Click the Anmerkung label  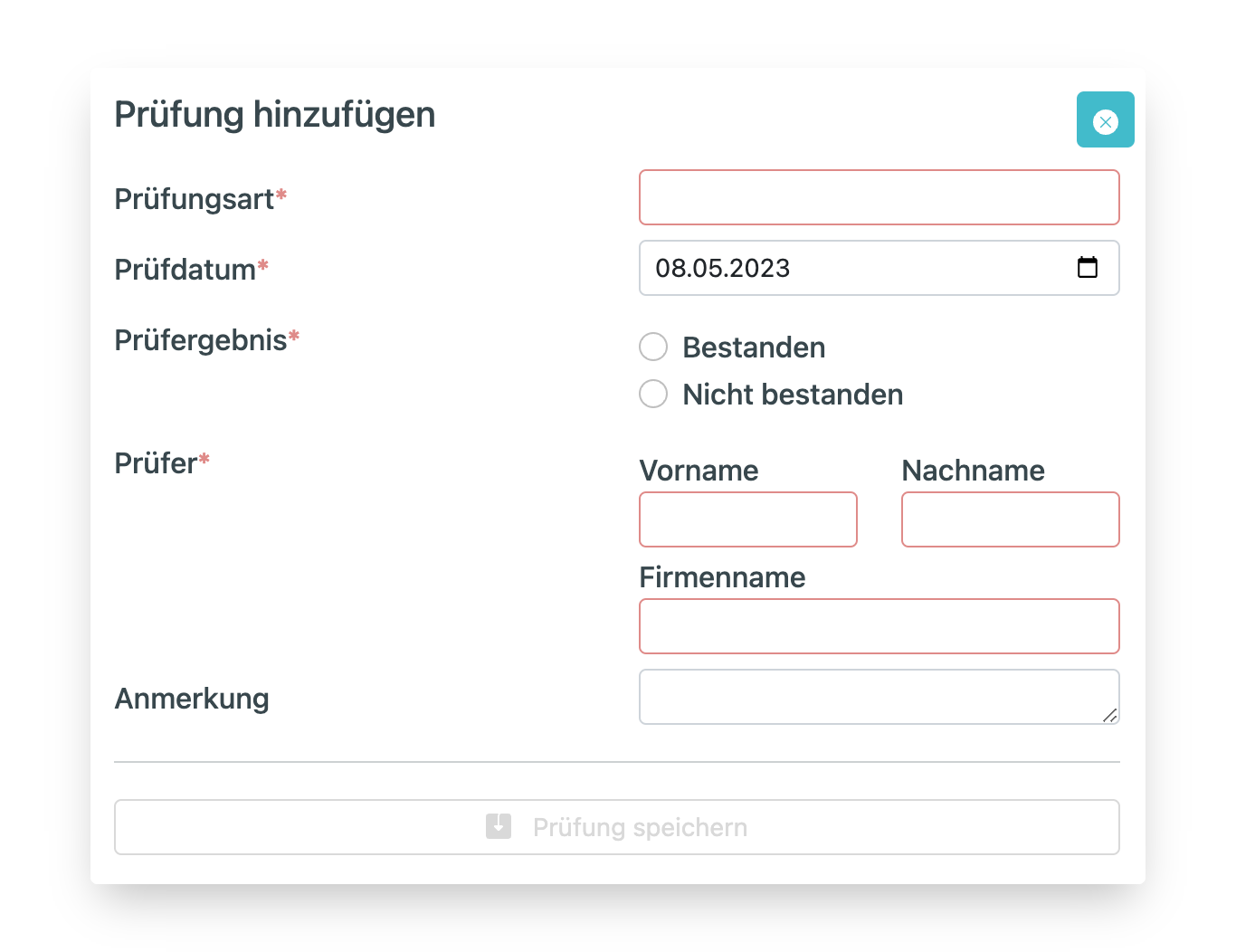pos(192,699)
